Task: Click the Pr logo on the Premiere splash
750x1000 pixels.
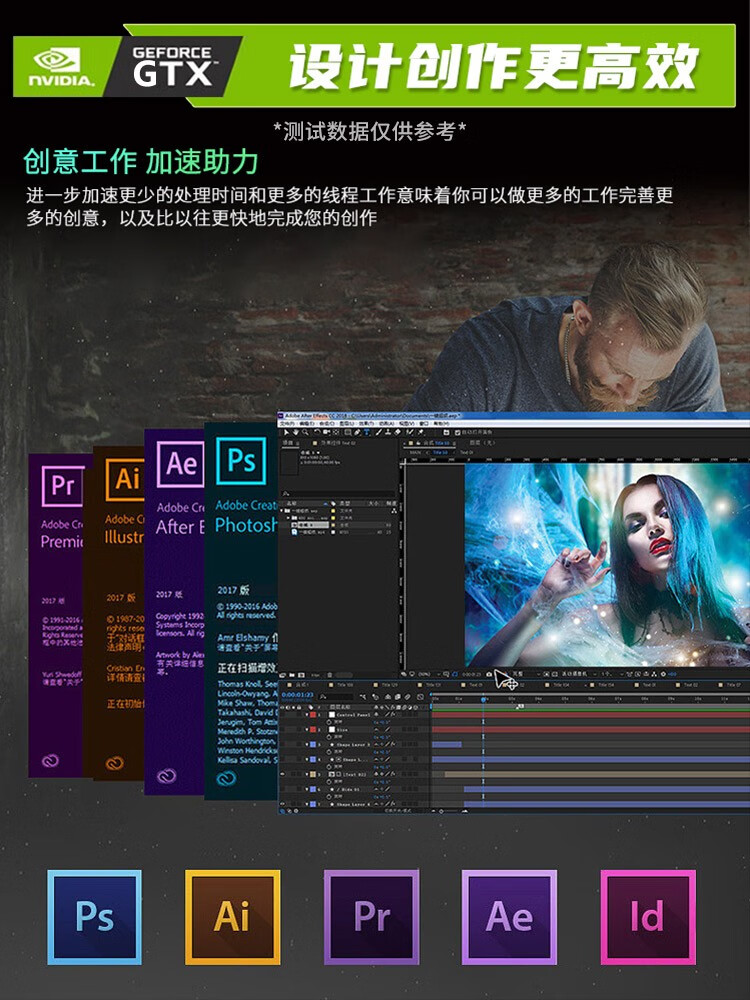Action: [62, 486]
